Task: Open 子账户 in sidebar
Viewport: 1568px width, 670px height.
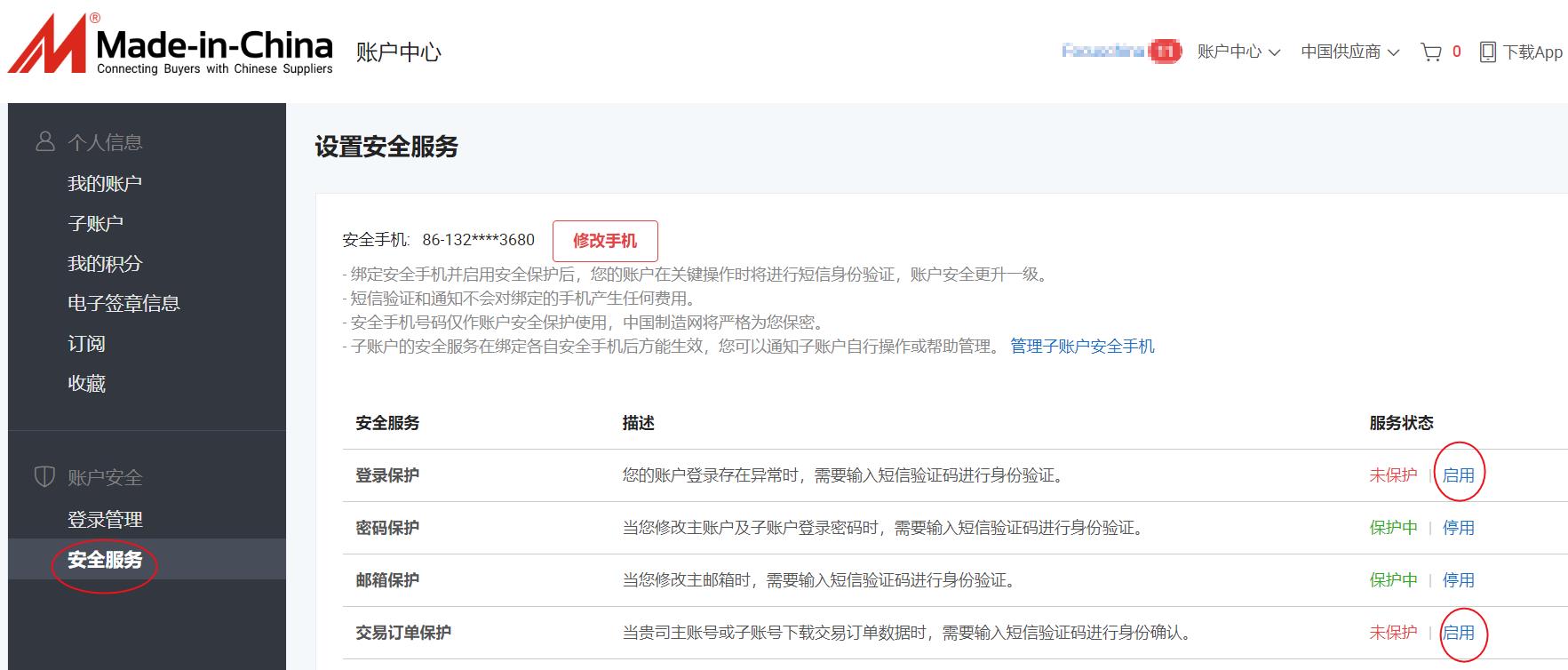Action: click(x=95, y=224)
